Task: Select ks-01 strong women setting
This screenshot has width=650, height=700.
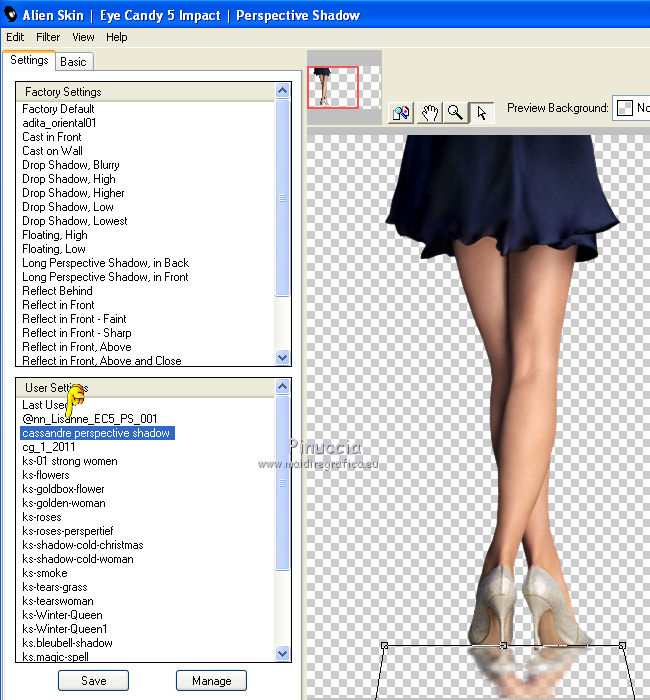Action: [x=70, y=461]
